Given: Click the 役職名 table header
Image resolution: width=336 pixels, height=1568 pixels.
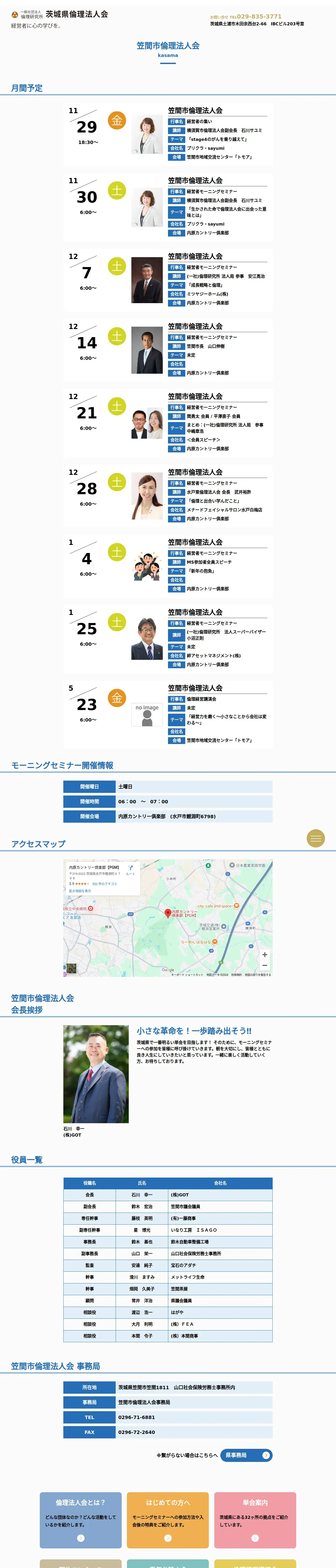Looking at the screenshot, I should click(x=90, y=1183).
